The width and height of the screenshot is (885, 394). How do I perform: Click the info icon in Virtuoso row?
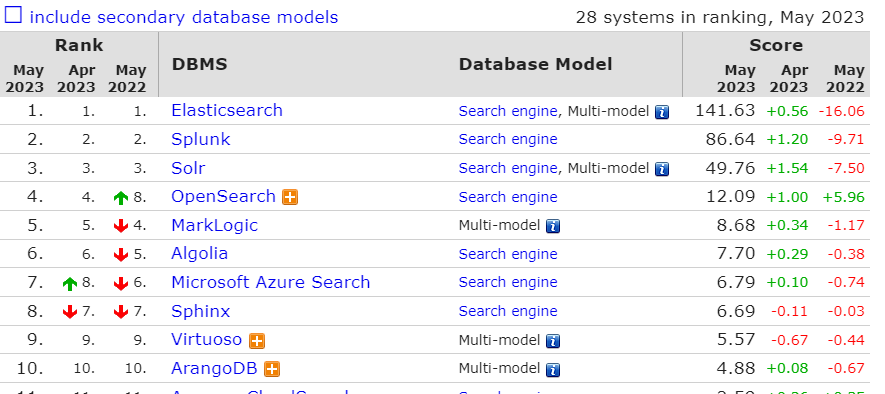click(553, 341)
